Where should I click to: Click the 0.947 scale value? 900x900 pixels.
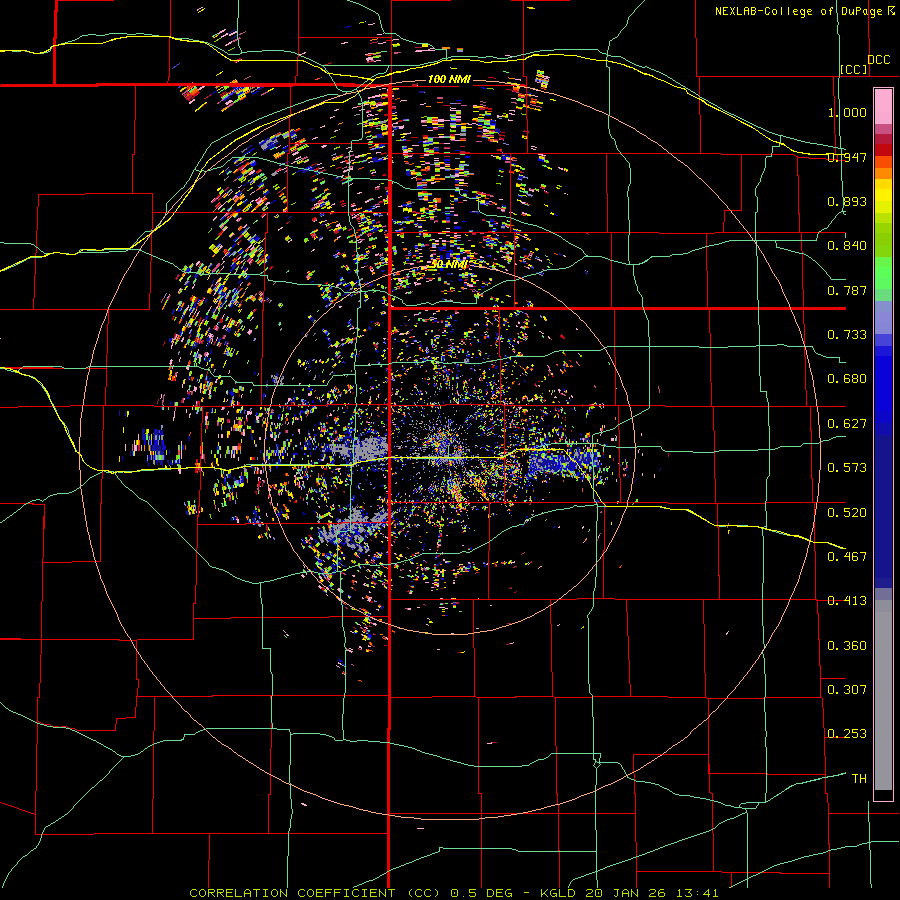[847, 157]
